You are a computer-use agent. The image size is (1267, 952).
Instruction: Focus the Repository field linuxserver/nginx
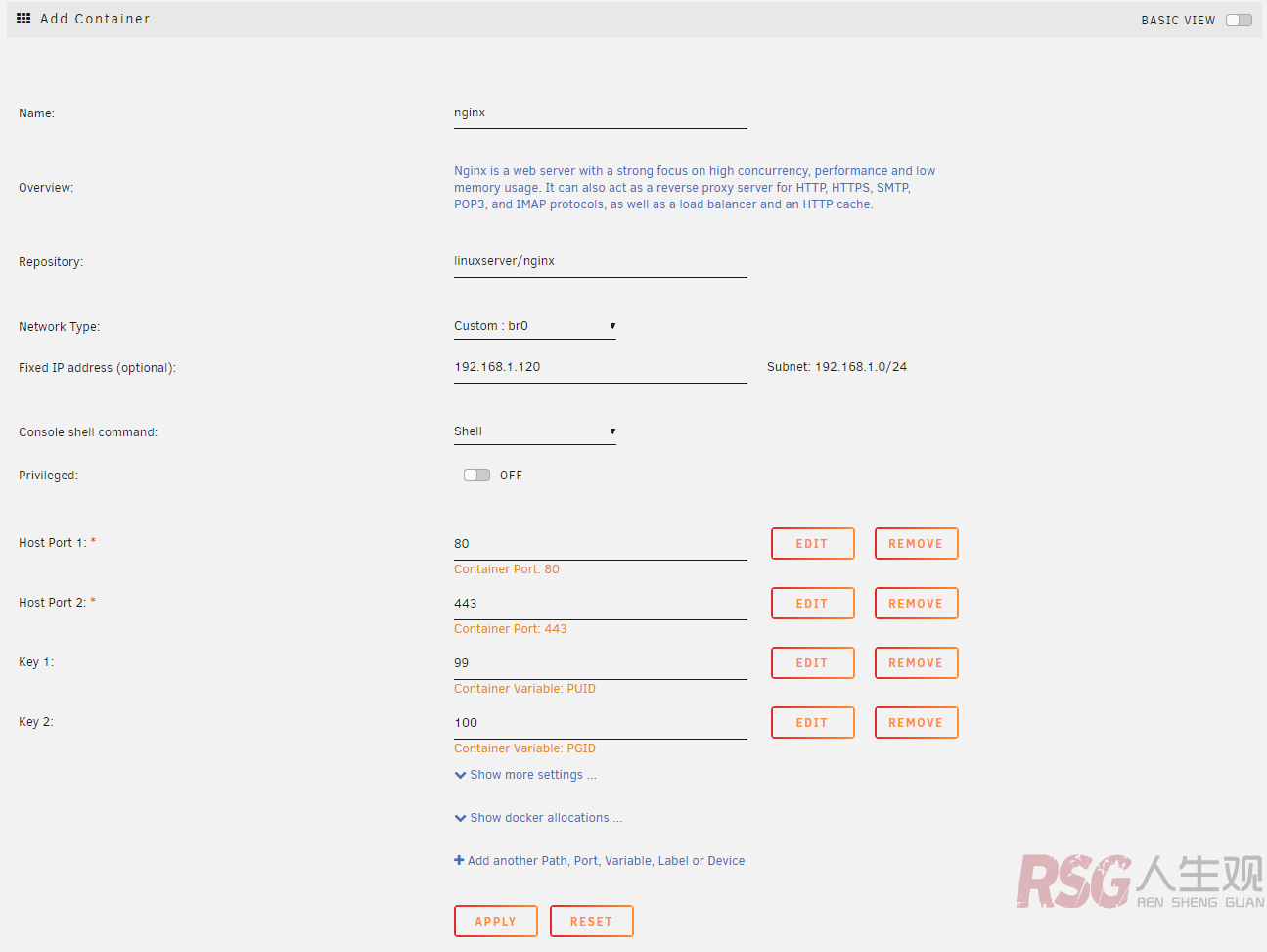601,262
